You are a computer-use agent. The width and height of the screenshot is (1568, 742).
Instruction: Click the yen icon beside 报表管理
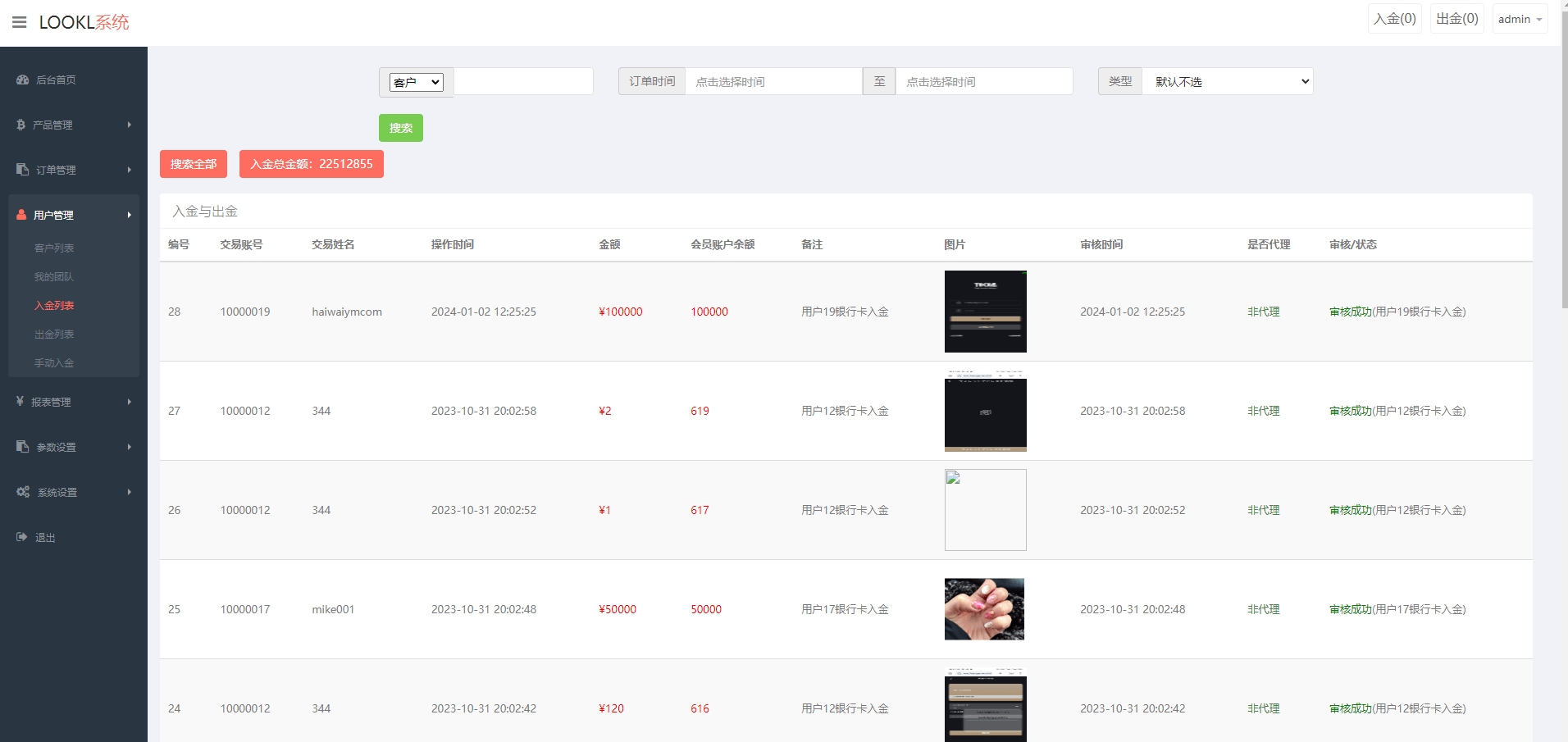[x=20, y=402]
